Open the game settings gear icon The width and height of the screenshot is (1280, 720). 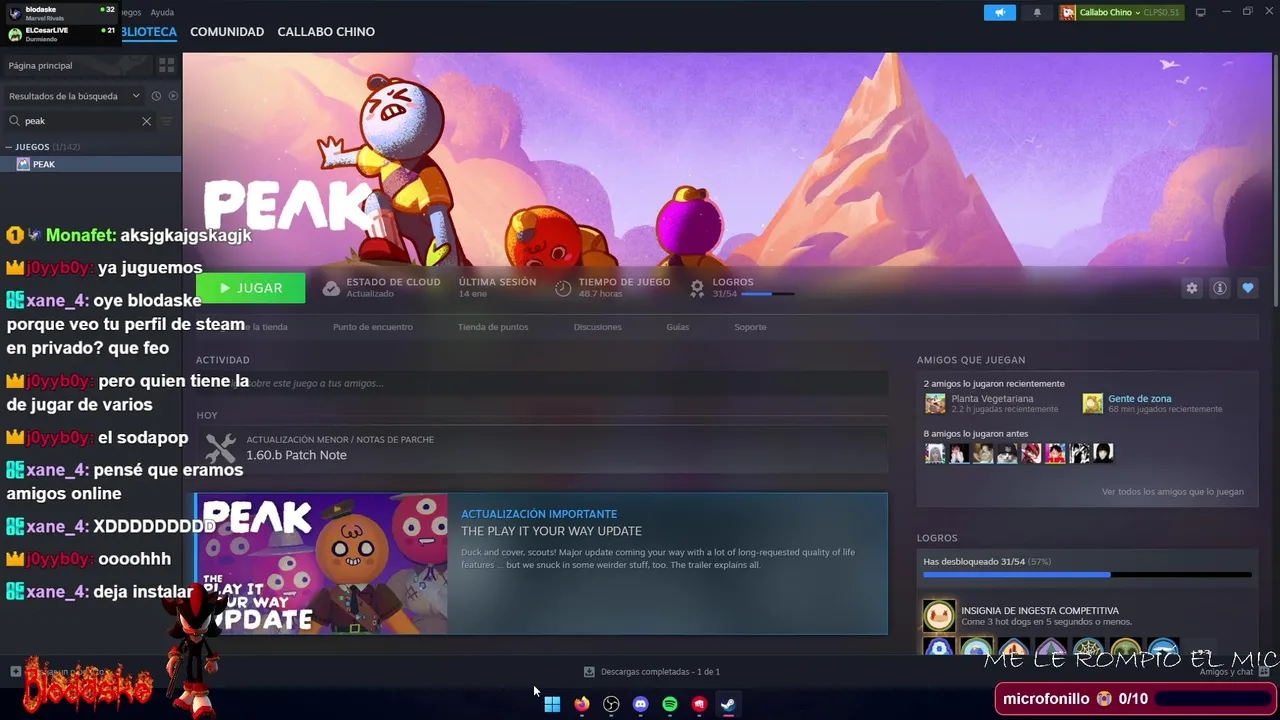(1192, 288)
